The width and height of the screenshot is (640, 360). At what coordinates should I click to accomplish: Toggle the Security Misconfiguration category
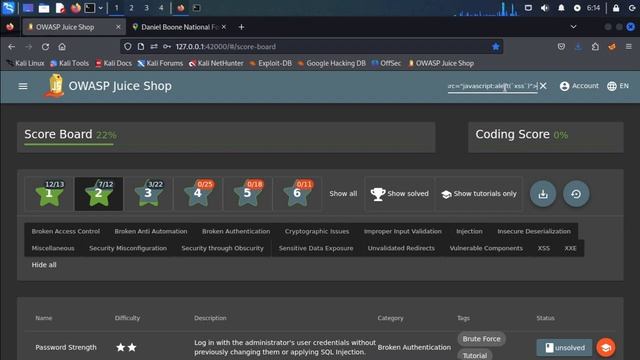click(x=128, y=248)
